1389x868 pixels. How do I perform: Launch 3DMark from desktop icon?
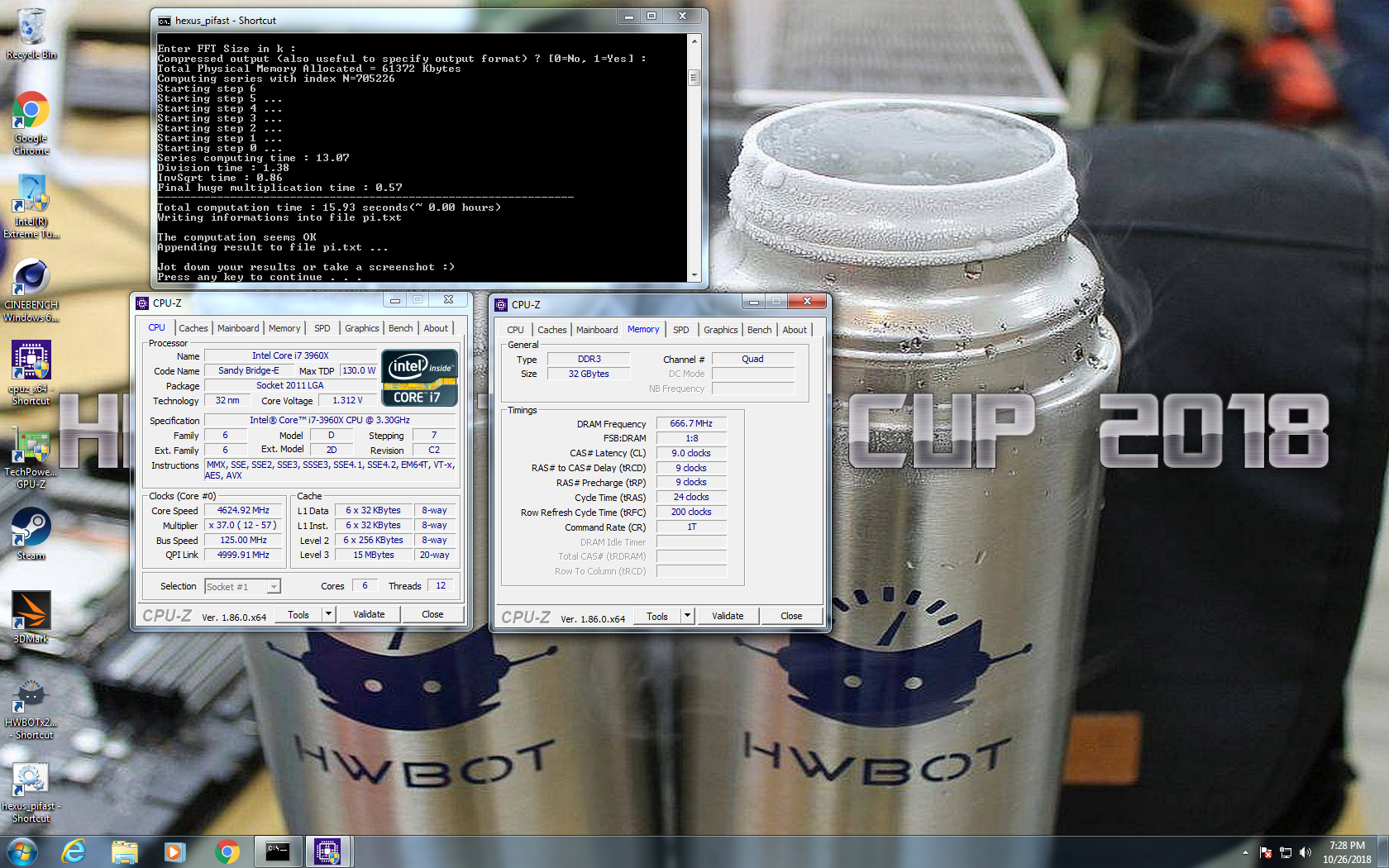[31, 617]
